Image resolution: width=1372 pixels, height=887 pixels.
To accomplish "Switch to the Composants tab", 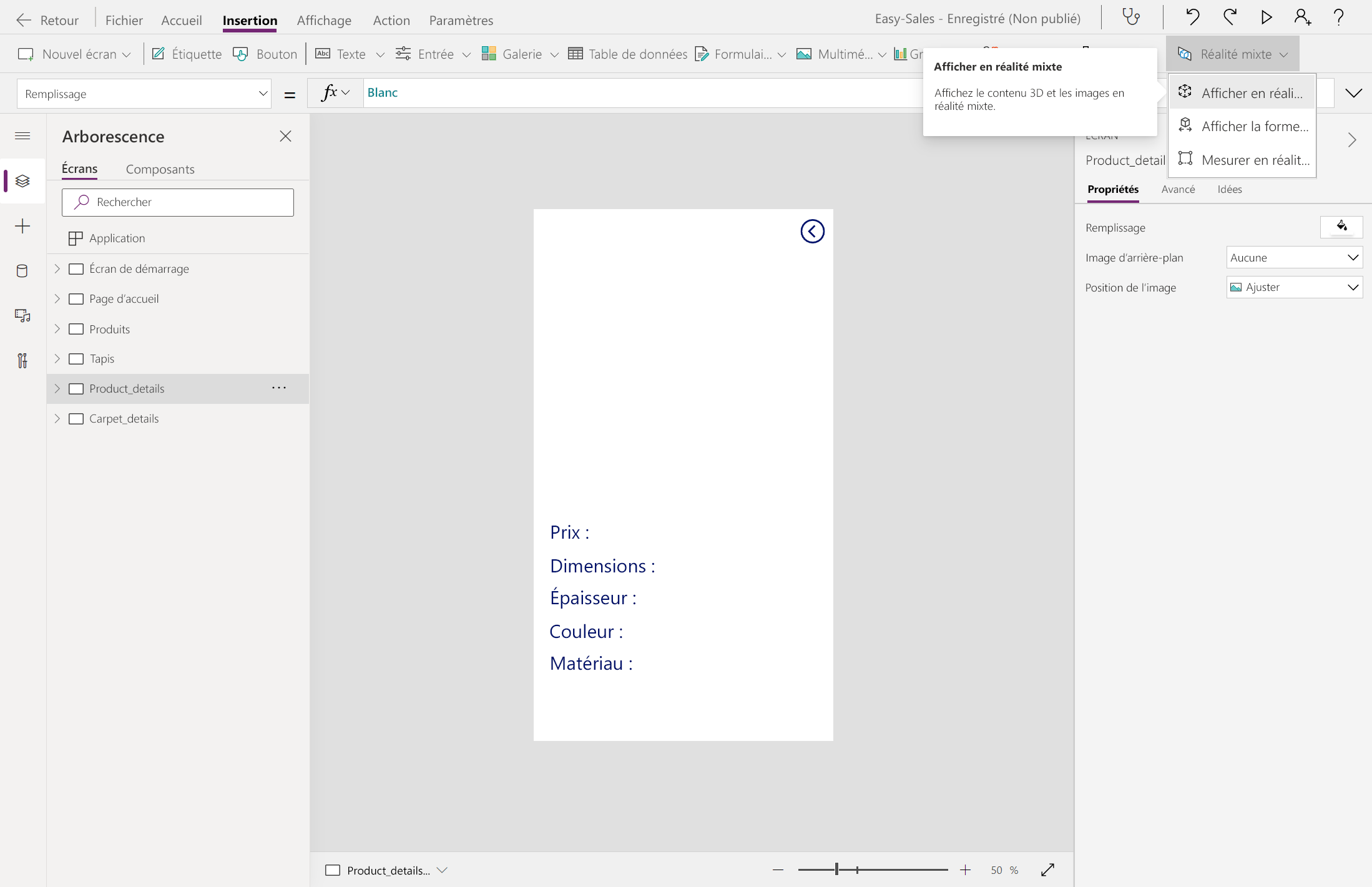I will [160, 169].
